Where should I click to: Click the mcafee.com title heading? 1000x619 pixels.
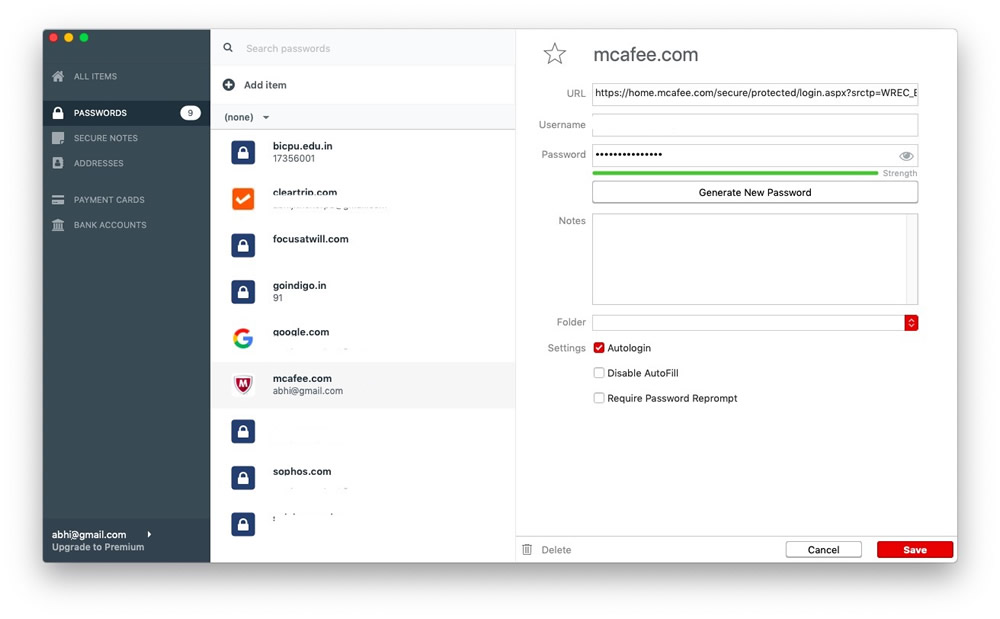(x=645, y=55)
